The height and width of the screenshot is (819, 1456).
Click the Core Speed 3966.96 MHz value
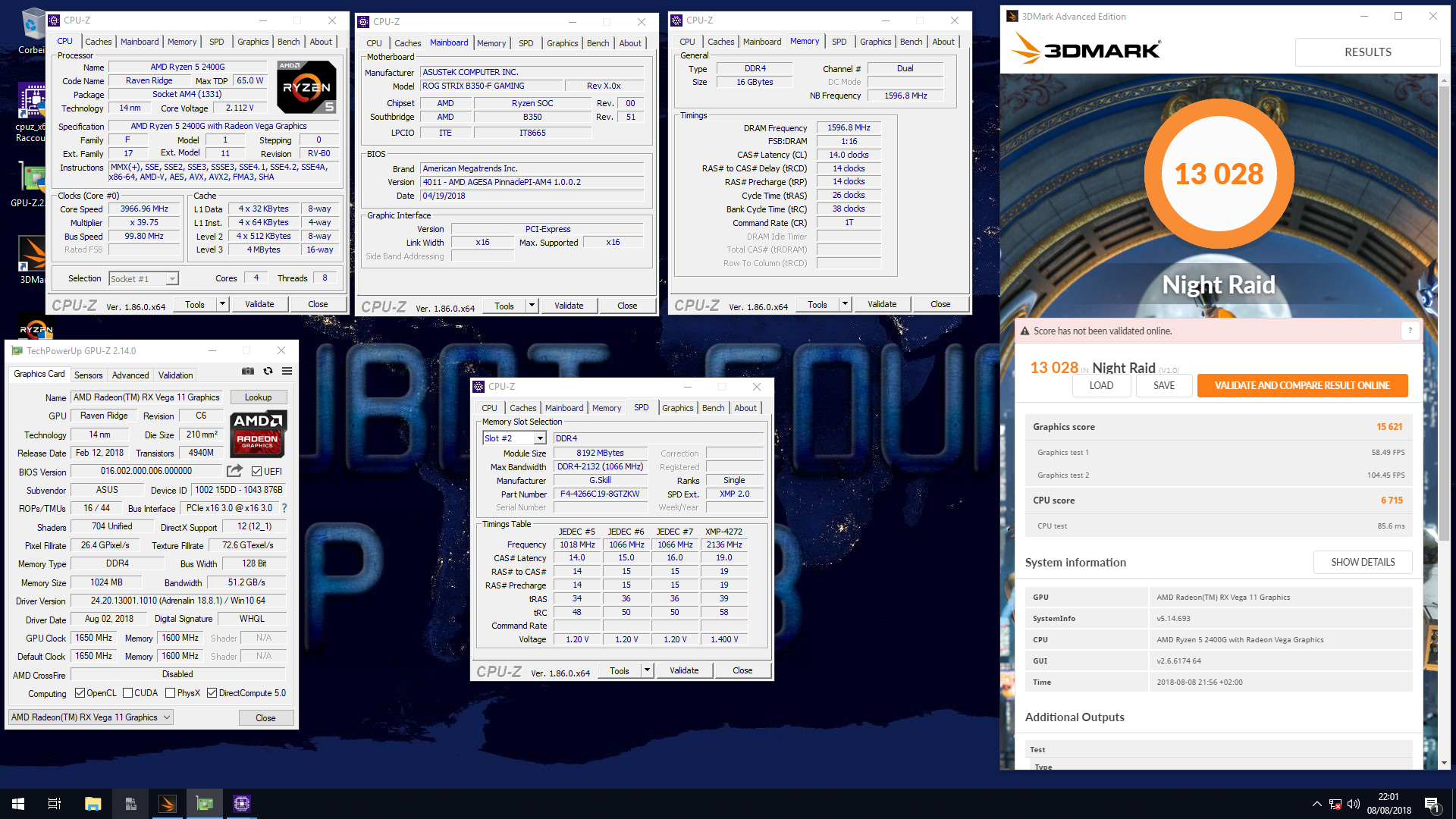[144, 209]
